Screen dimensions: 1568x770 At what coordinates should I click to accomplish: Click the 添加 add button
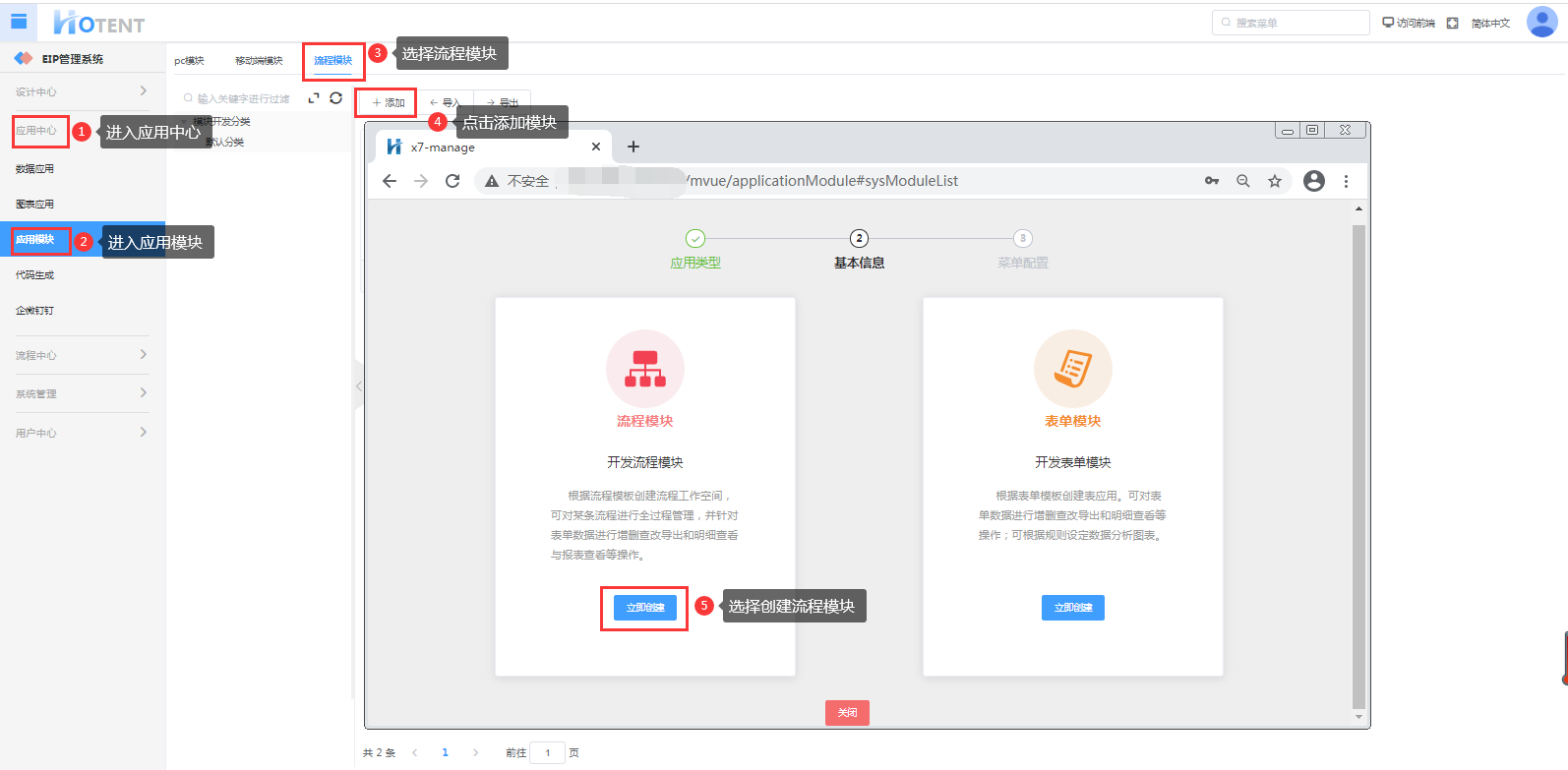pyautogui.click(x=388, y=102)
